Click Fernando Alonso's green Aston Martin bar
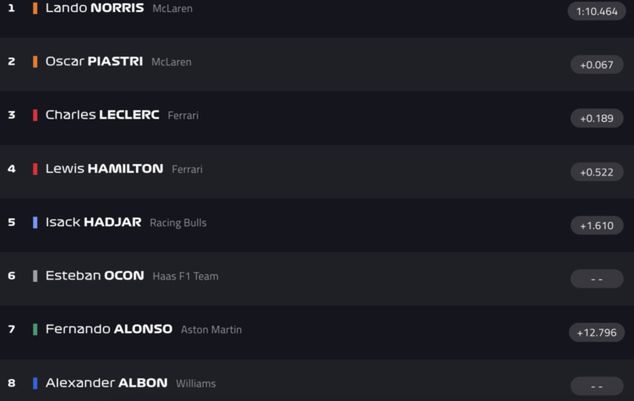The image size is (634, 401). 35,329
